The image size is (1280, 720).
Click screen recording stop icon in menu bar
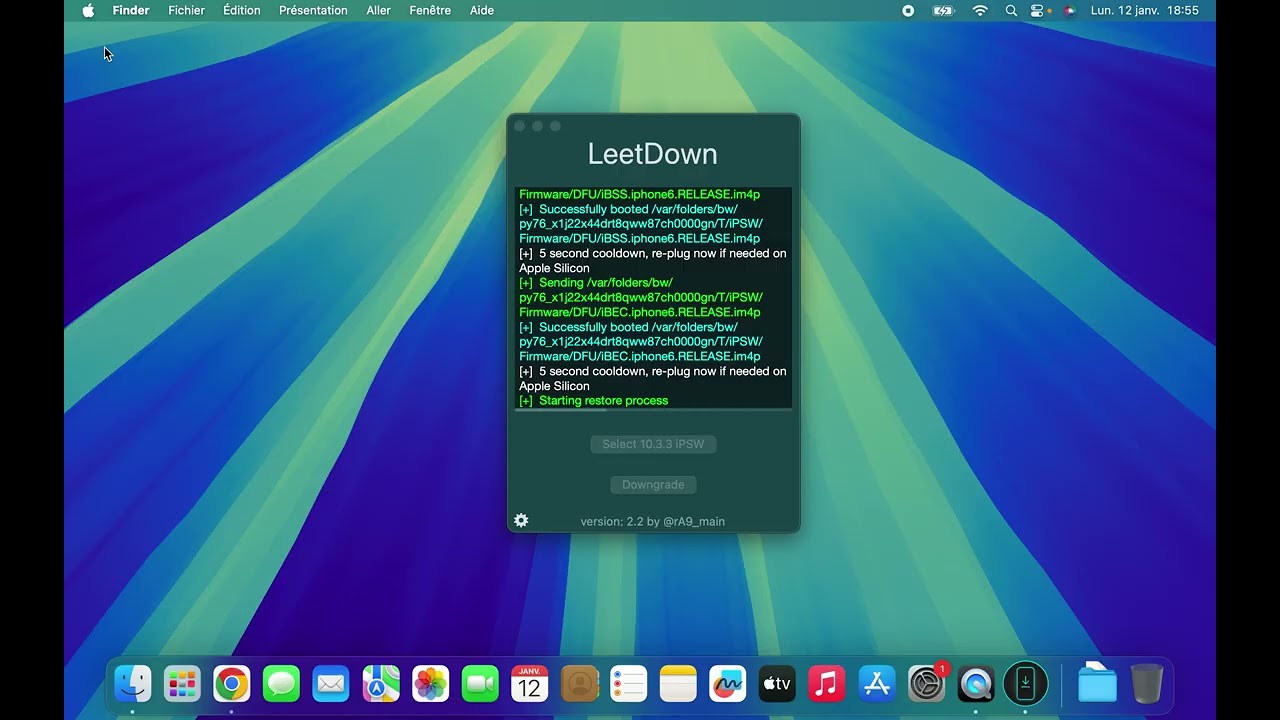point(908,10)
